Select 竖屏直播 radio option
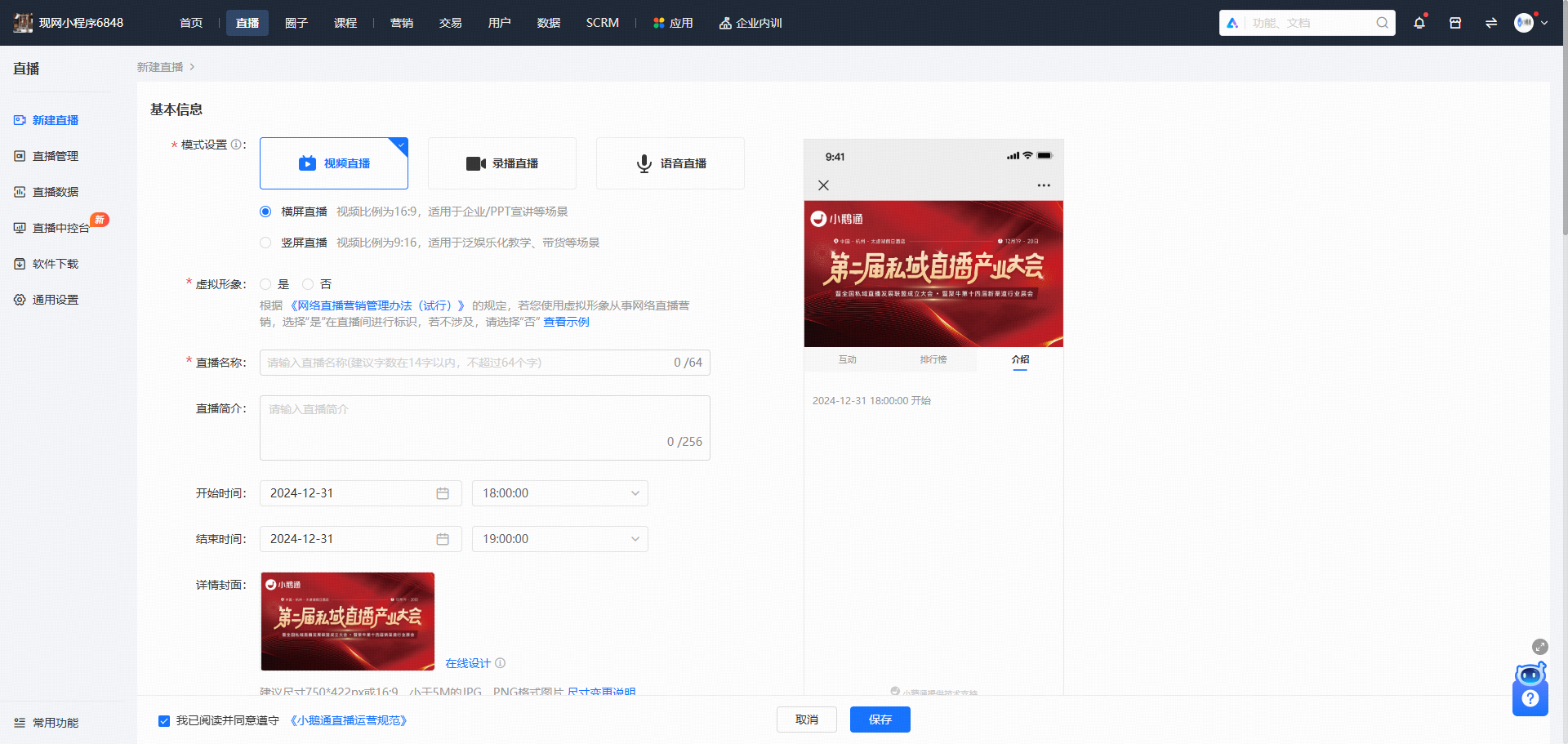This screenshot has width=1568, height=744. click(265, 243)
